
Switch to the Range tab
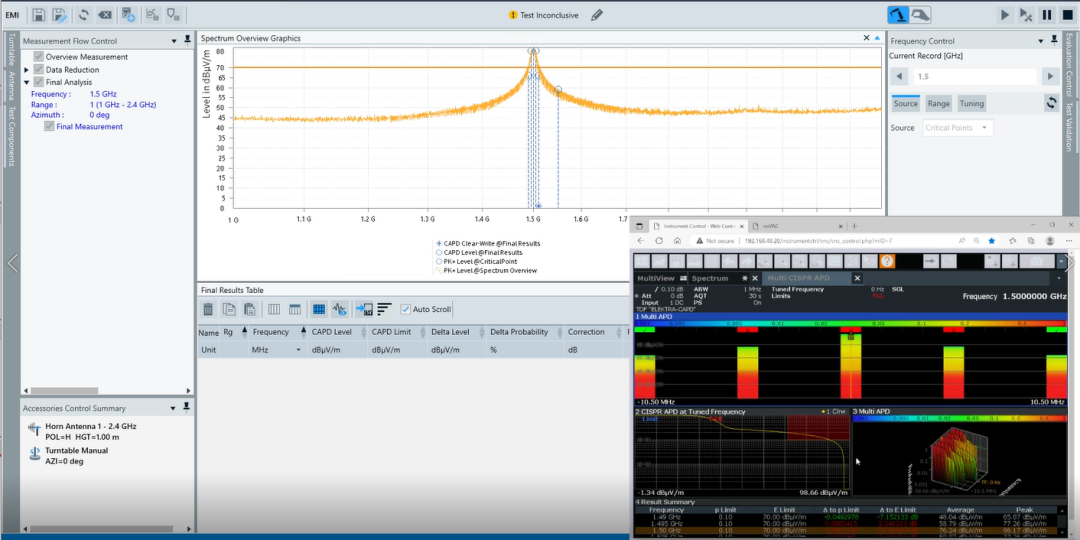click(938, 103)
